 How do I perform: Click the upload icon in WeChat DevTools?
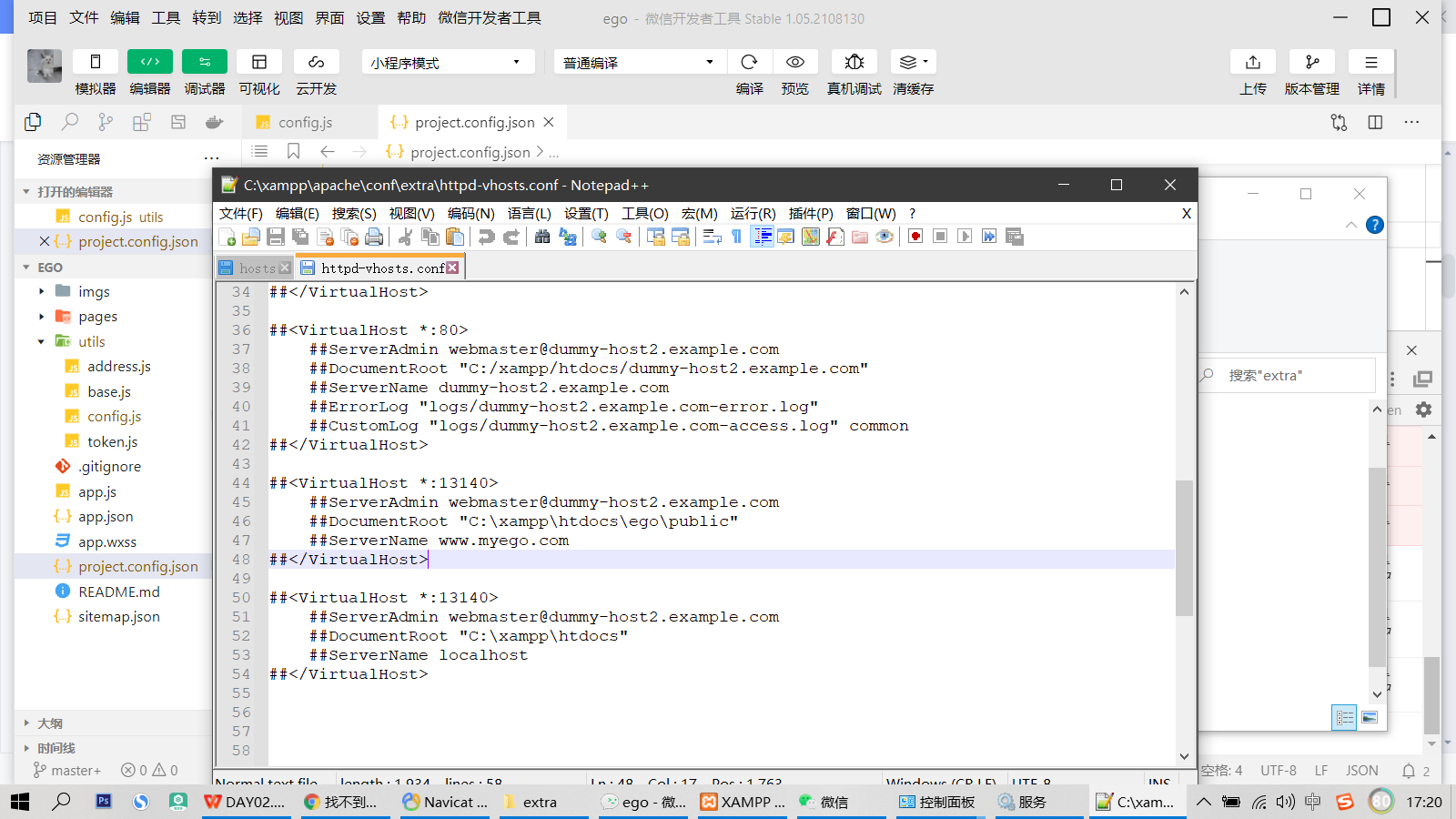tap(1253, 62)
